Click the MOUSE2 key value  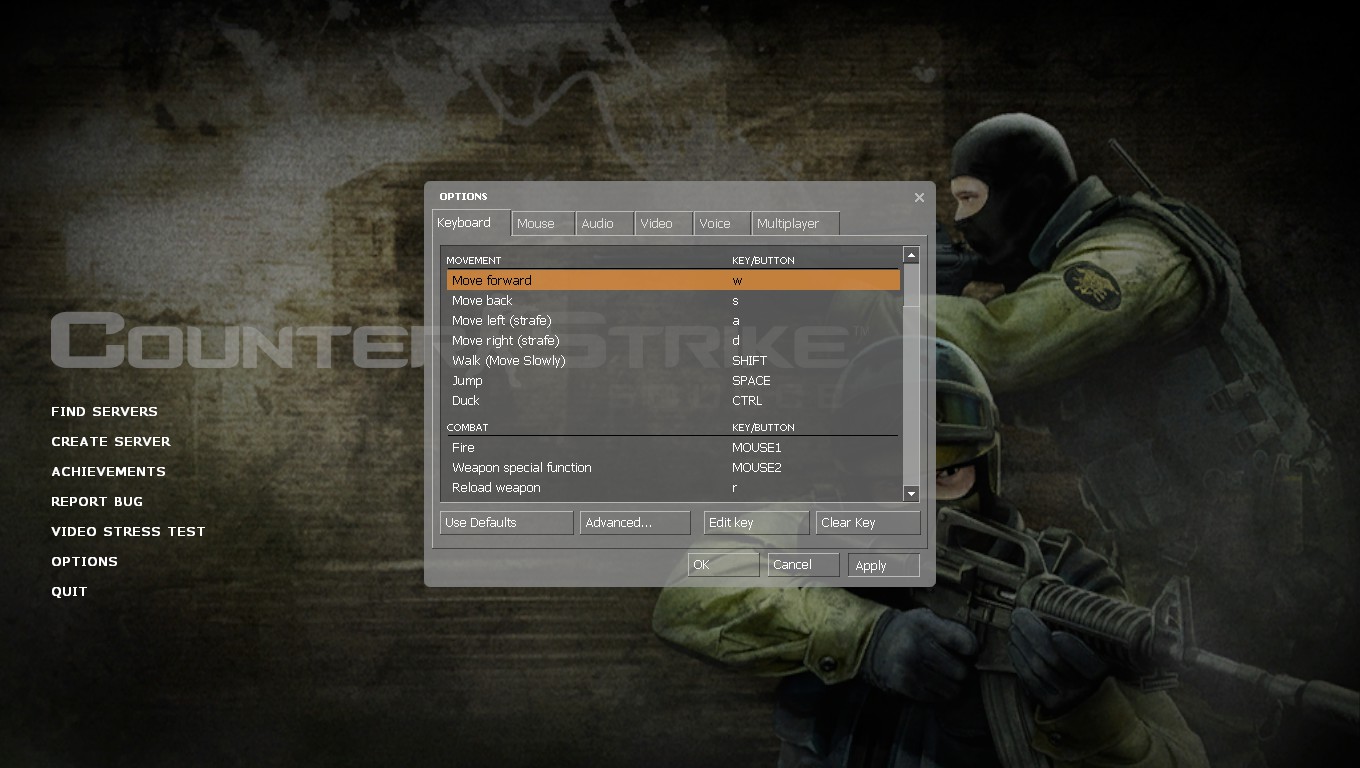pos(757,467)
